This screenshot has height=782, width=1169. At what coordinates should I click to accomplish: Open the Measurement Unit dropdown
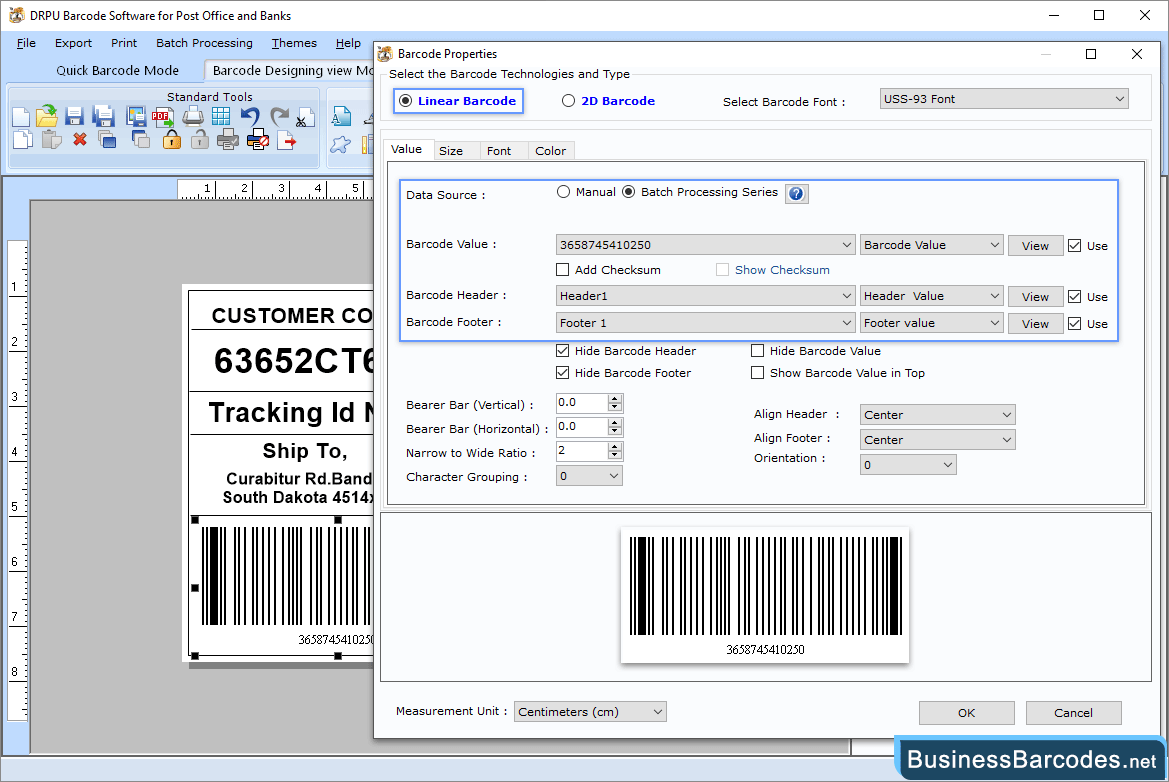tap(590, 712)
